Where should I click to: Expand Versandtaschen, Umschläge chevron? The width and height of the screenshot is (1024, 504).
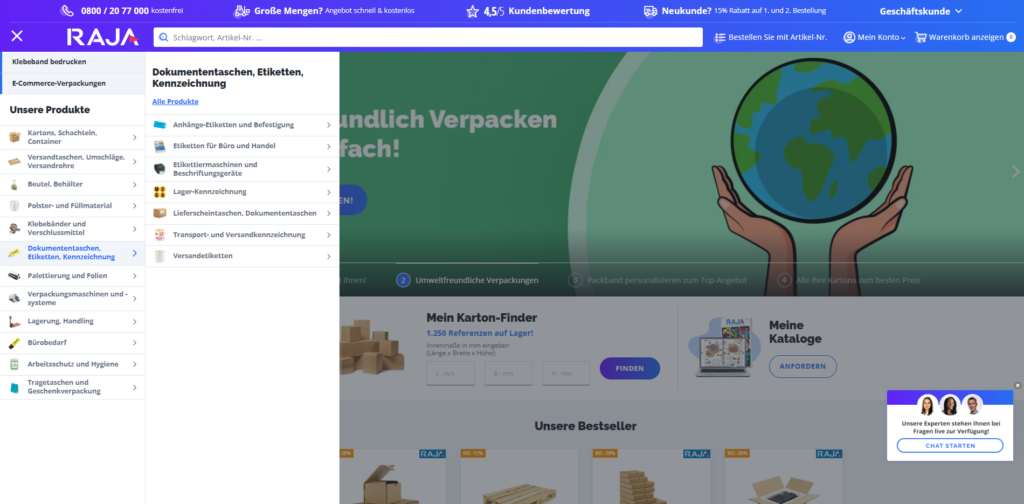[x=135, y=161]
